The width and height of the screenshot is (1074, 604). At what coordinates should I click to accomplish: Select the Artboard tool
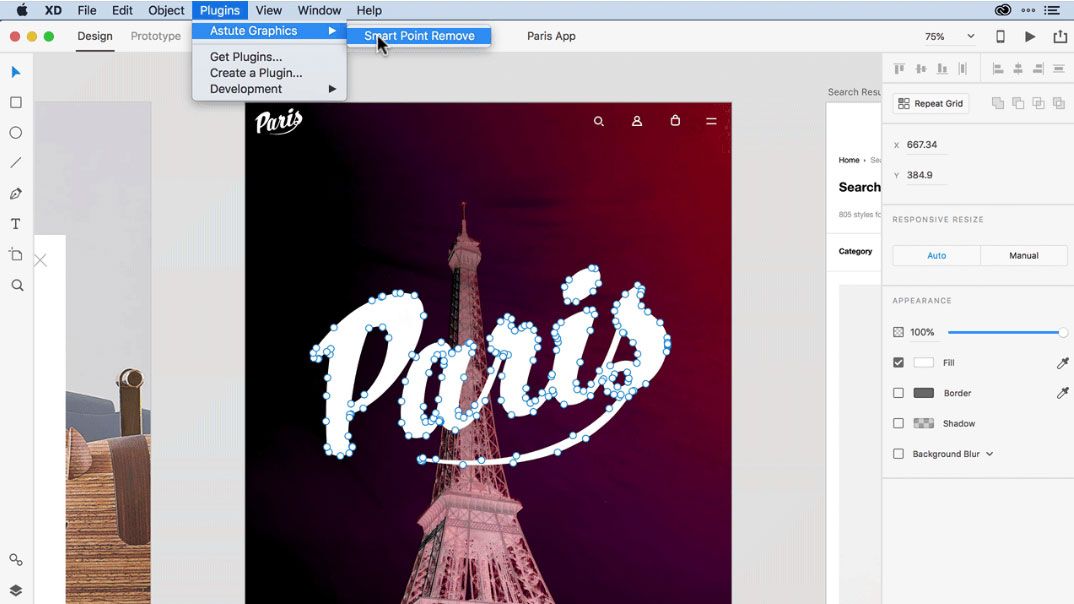pyautogui.click(x=16, y=255)
